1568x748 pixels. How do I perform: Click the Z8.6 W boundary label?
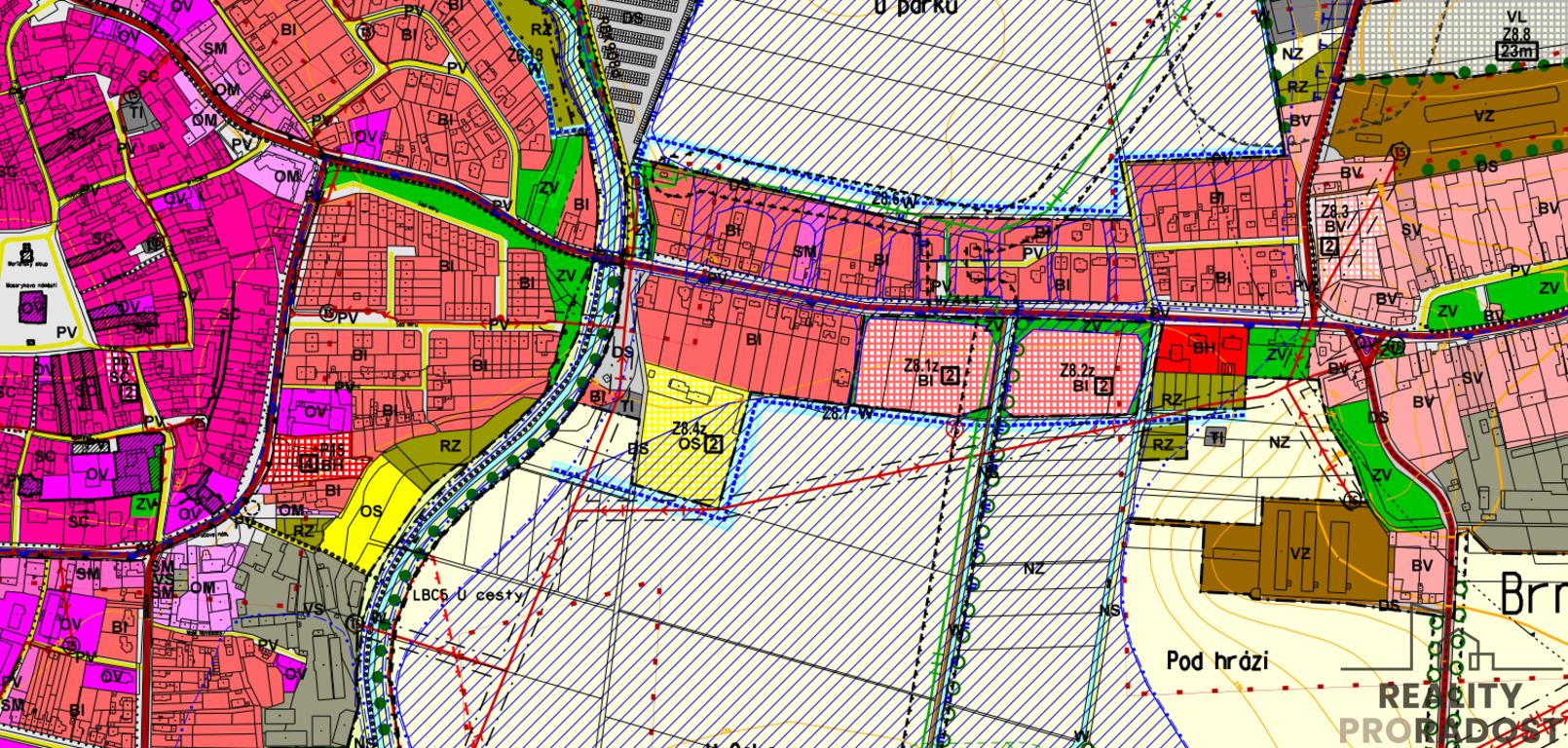pos(893,199)
